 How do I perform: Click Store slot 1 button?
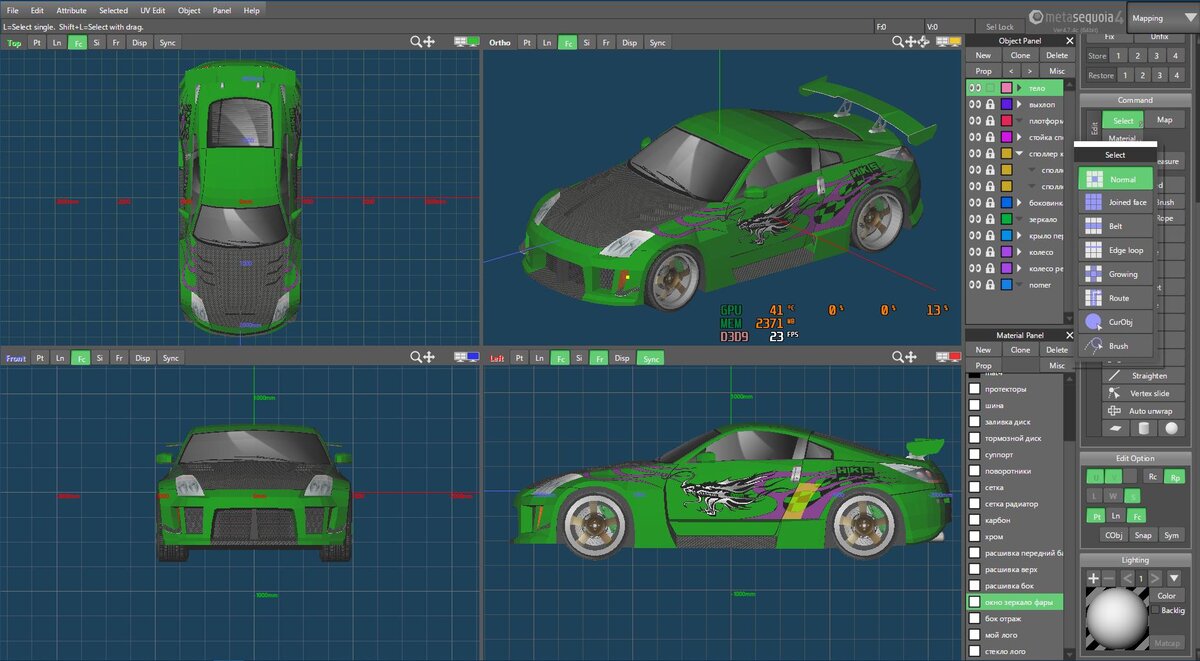click(x=1118, y=56)
